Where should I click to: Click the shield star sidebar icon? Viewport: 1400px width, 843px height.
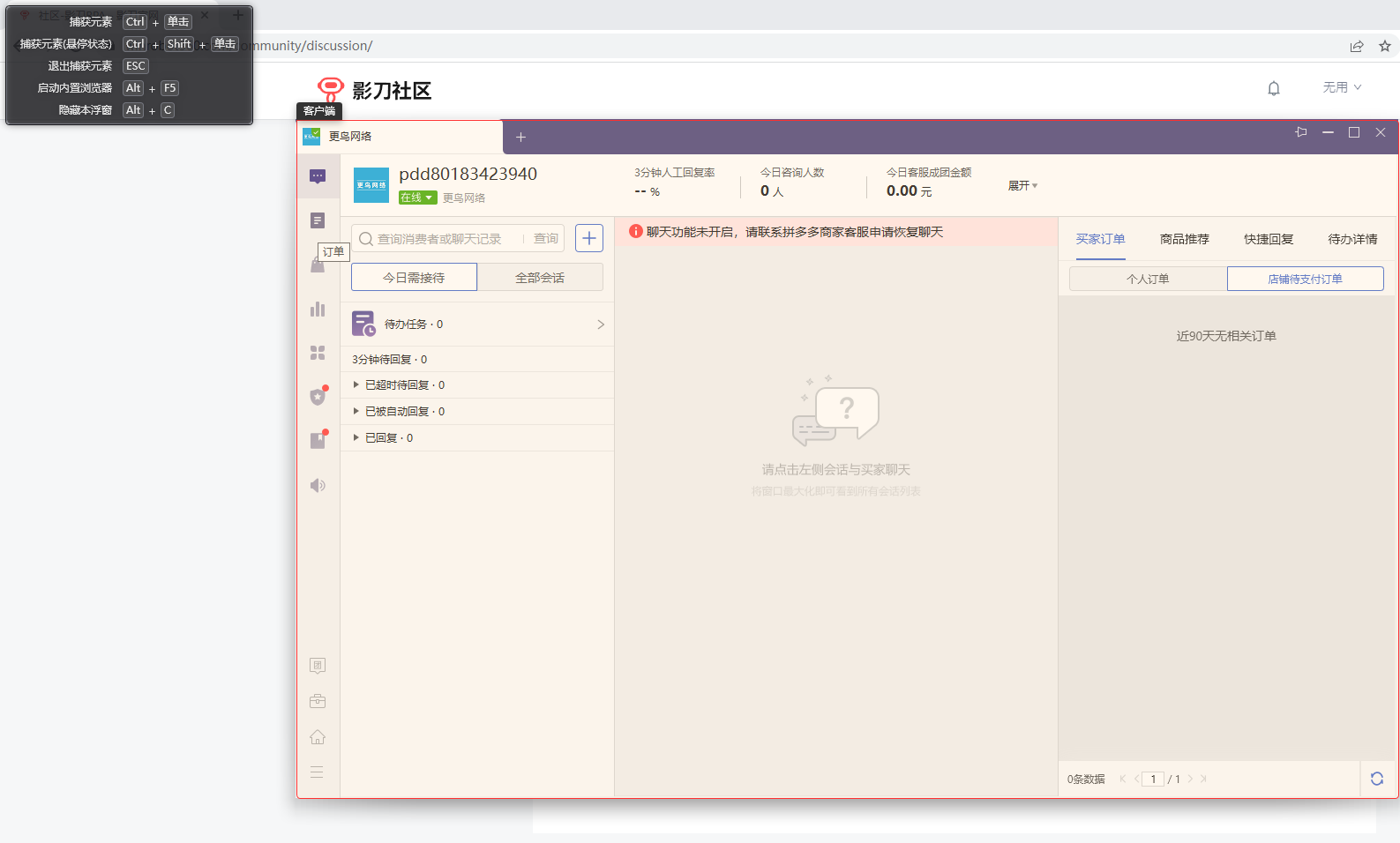coord(318,397)
